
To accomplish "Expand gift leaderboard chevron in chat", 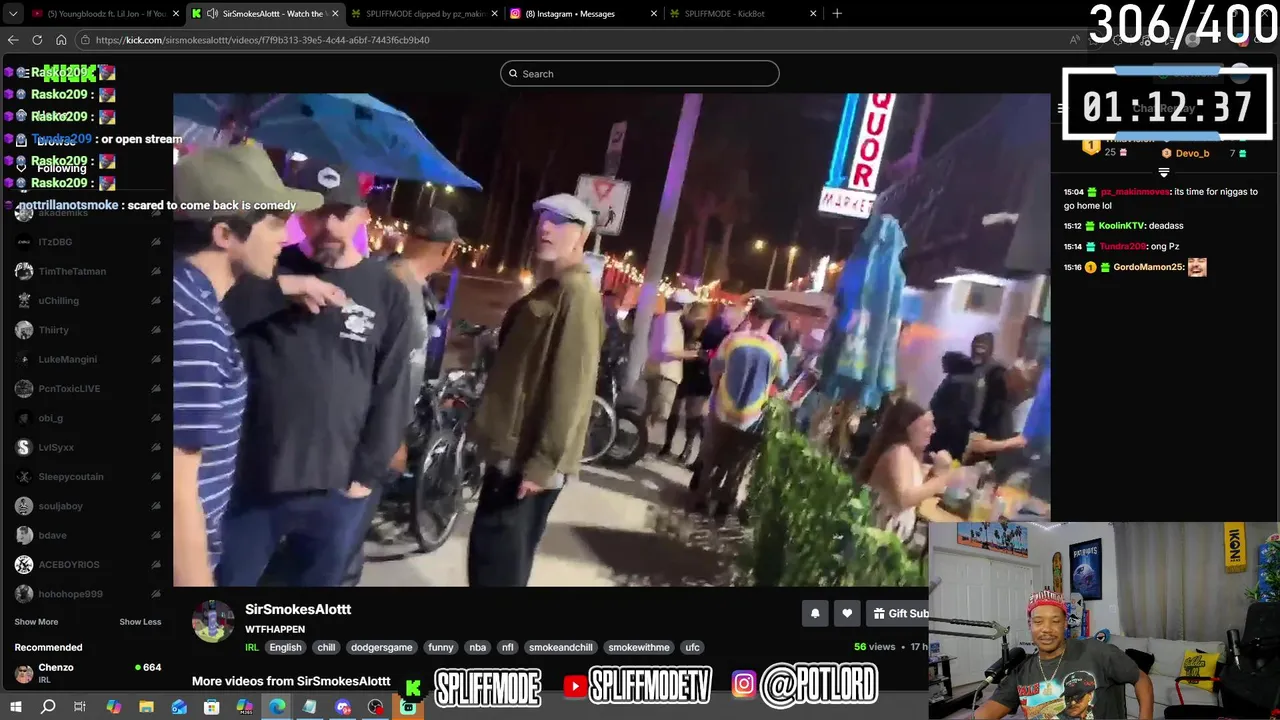I will click(1163, 173).
